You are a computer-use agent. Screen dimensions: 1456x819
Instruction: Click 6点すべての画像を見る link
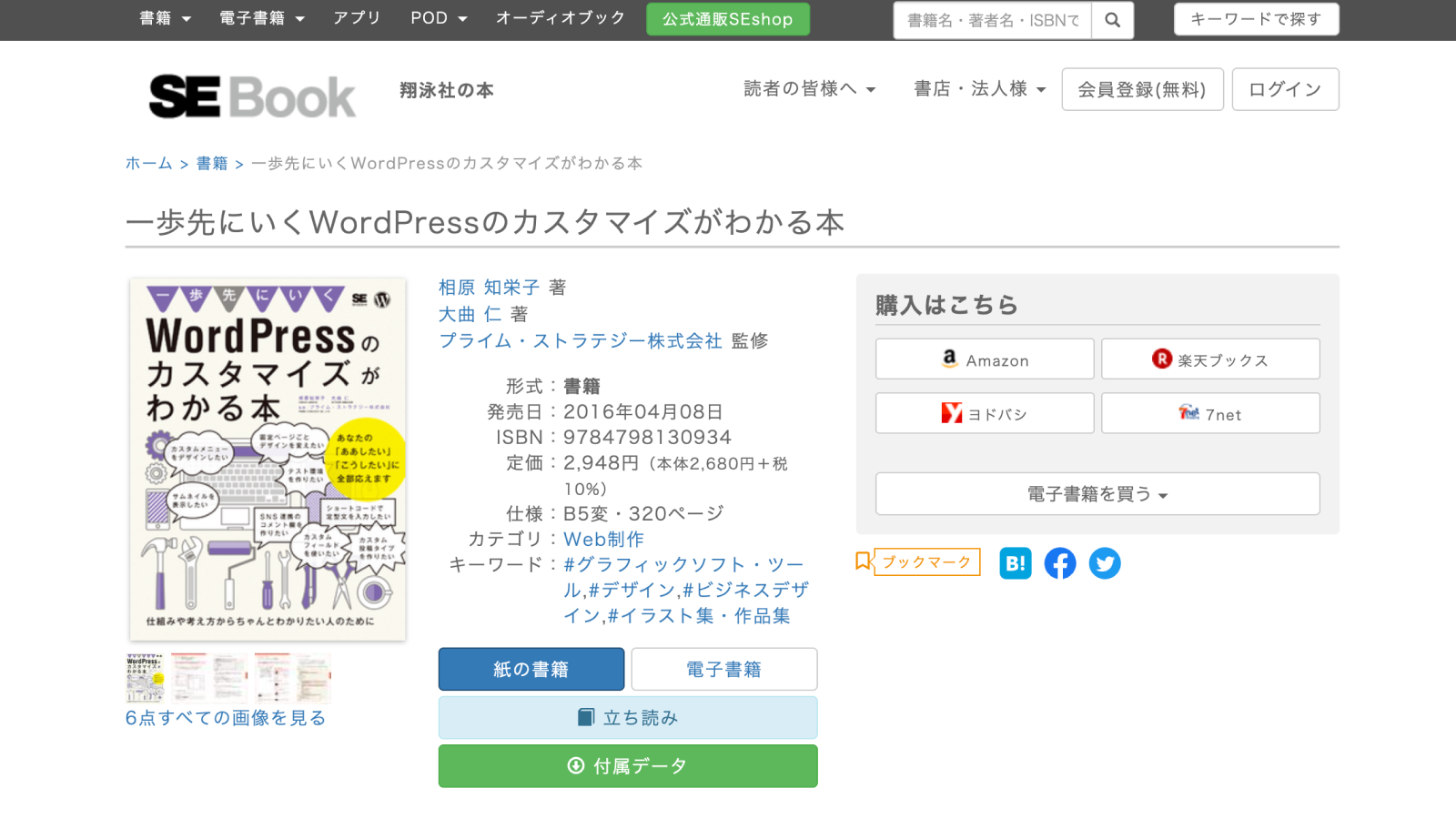(x=226, y=718)
